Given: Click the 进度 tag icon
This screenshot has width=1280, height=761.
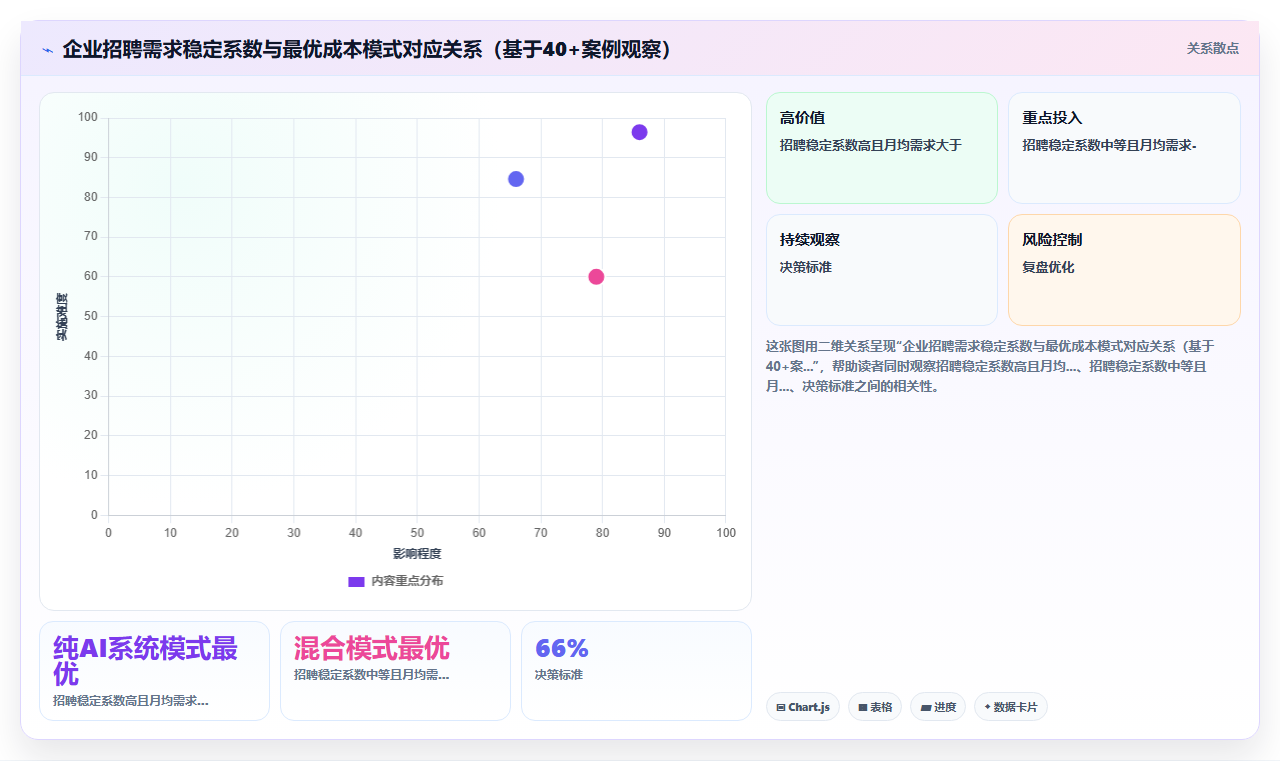Looking at the screenshot, I should (x=926, y=707).
